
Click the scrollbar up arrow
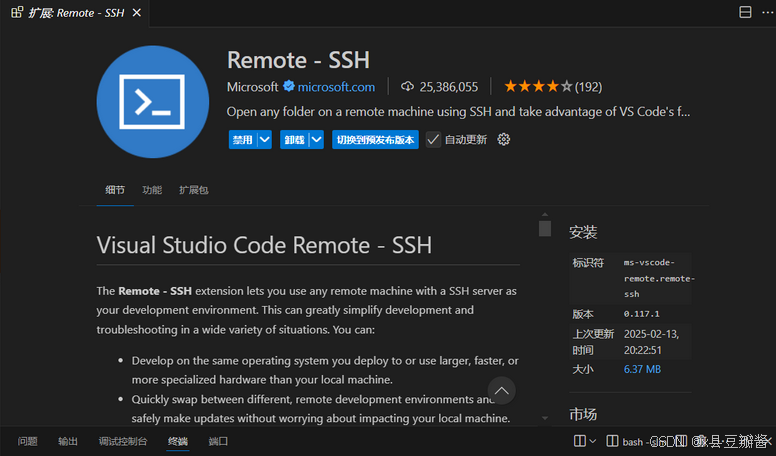point(545,214)
